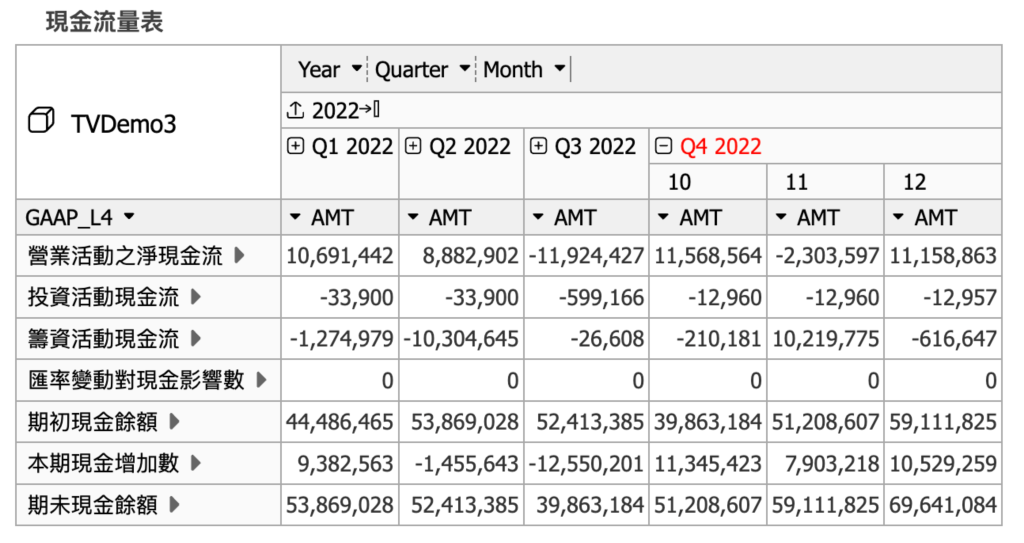Open AMT measure dropdown under month 12
The width and height of the screenshot is (1024, 543).
pos(898,217)
